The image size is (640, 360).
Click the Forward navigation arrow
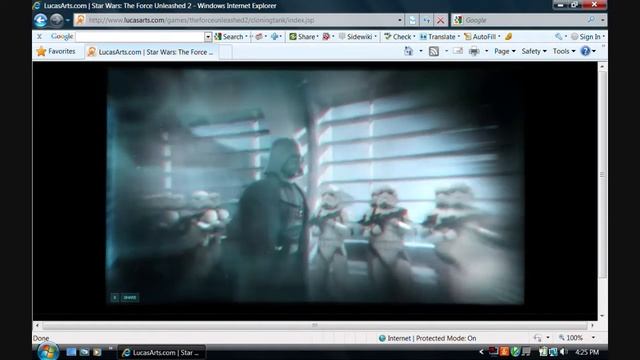tap(57, 20)
